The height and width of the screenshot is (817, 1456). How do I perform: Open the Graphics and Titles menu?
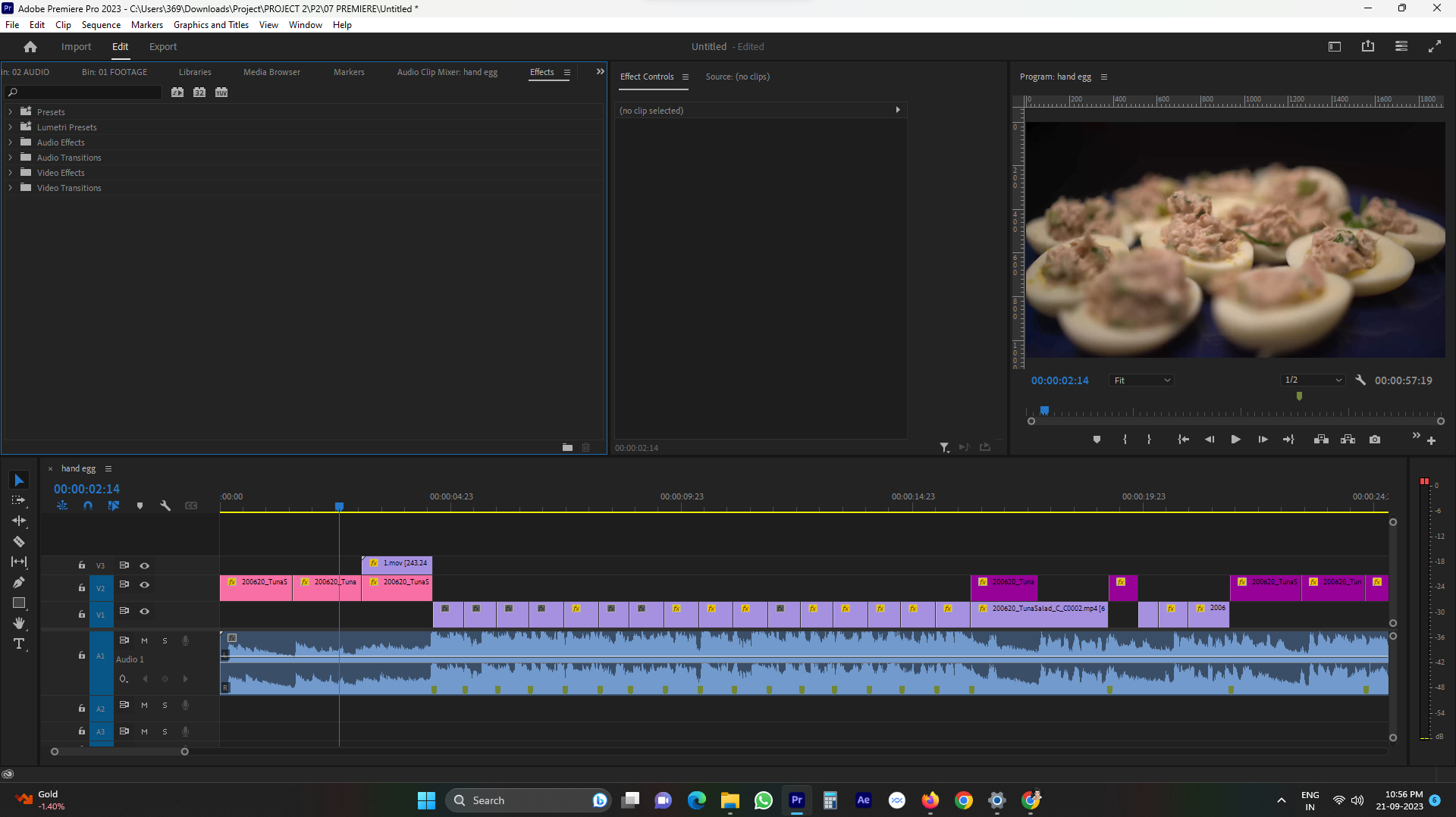[211, 25]
